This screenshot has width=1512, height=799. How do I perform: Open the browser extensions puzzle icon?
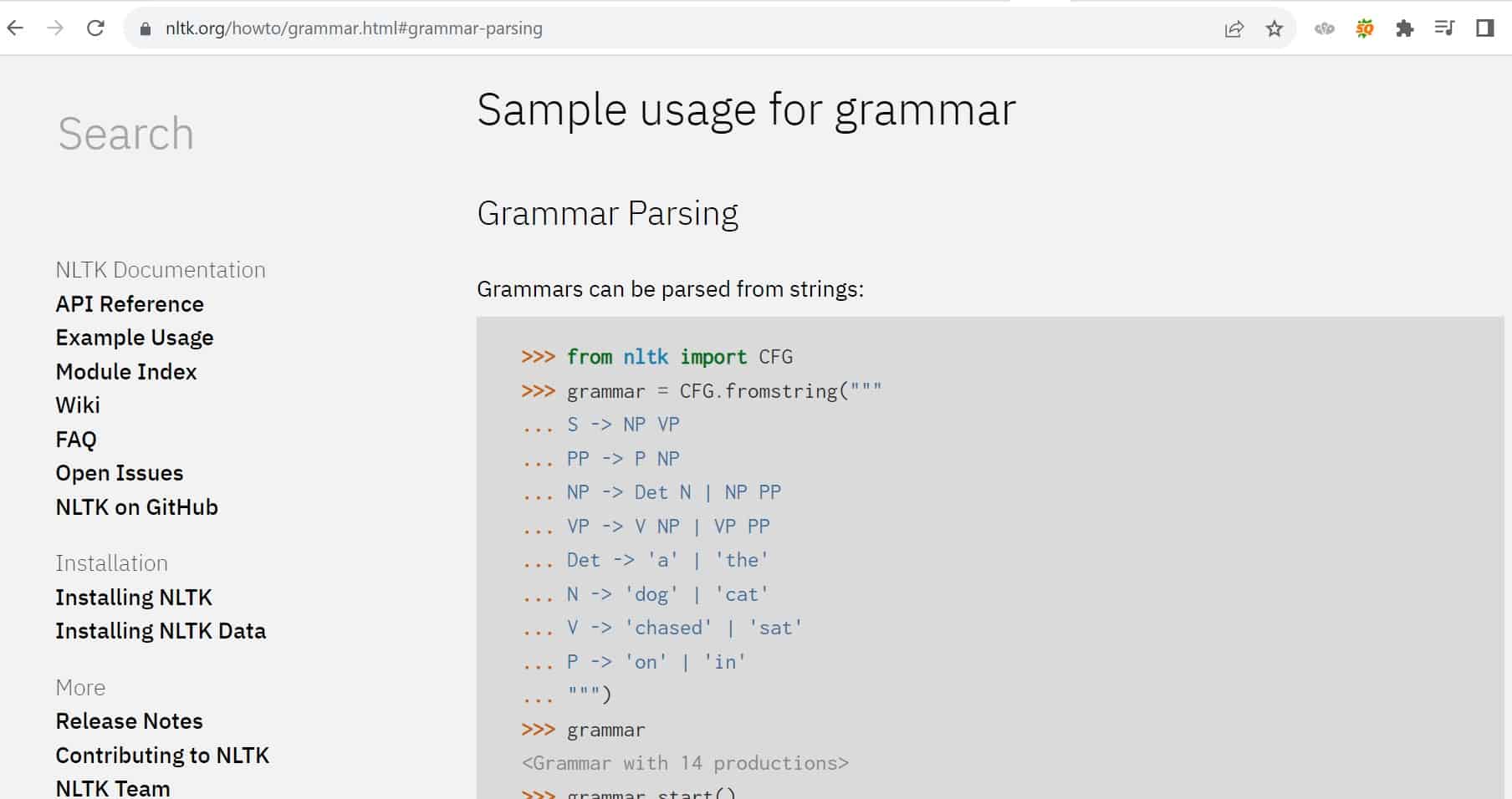[1405, 28]
